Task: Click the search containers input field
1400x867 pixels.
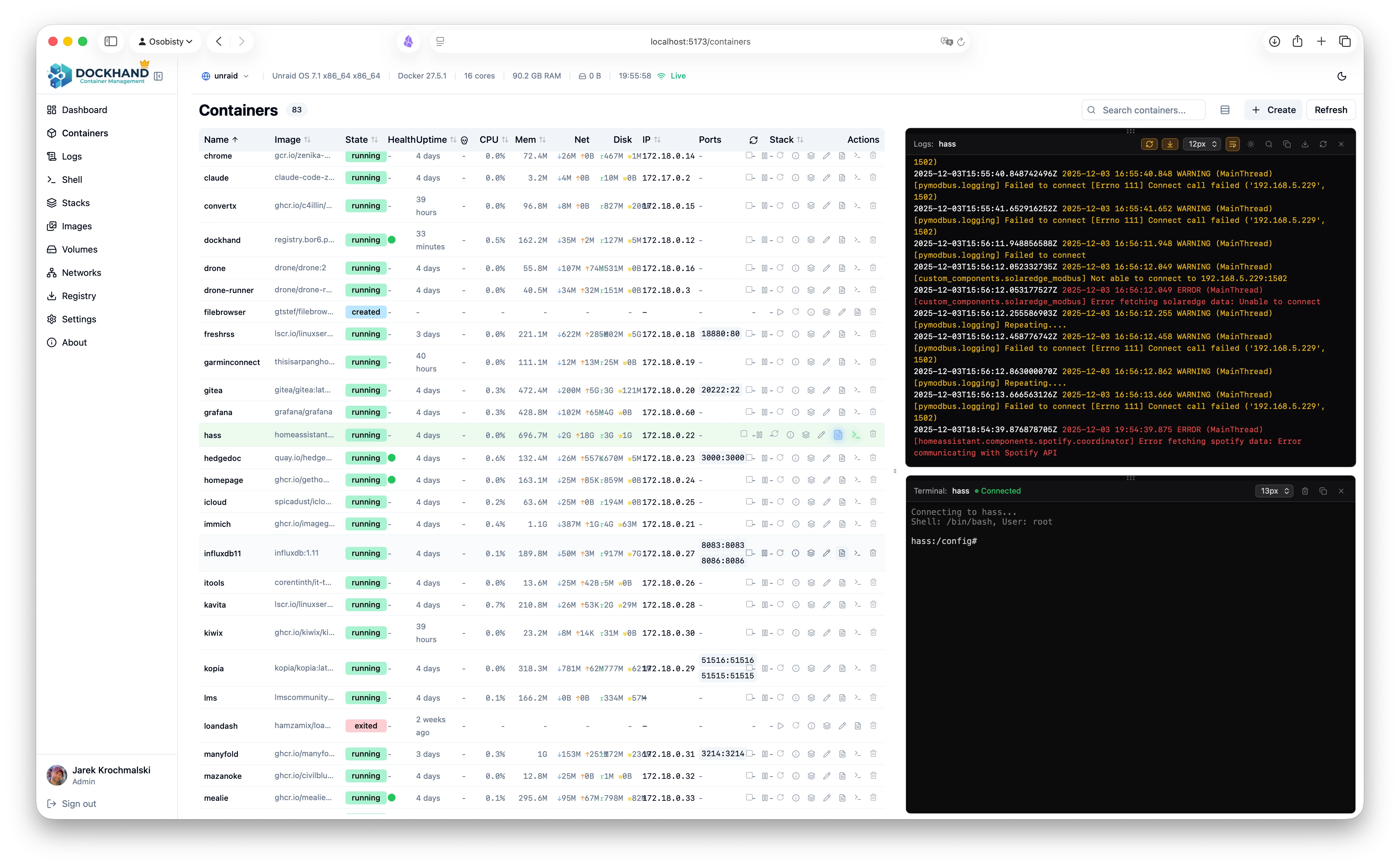Action: click(x=1143, y=110)
